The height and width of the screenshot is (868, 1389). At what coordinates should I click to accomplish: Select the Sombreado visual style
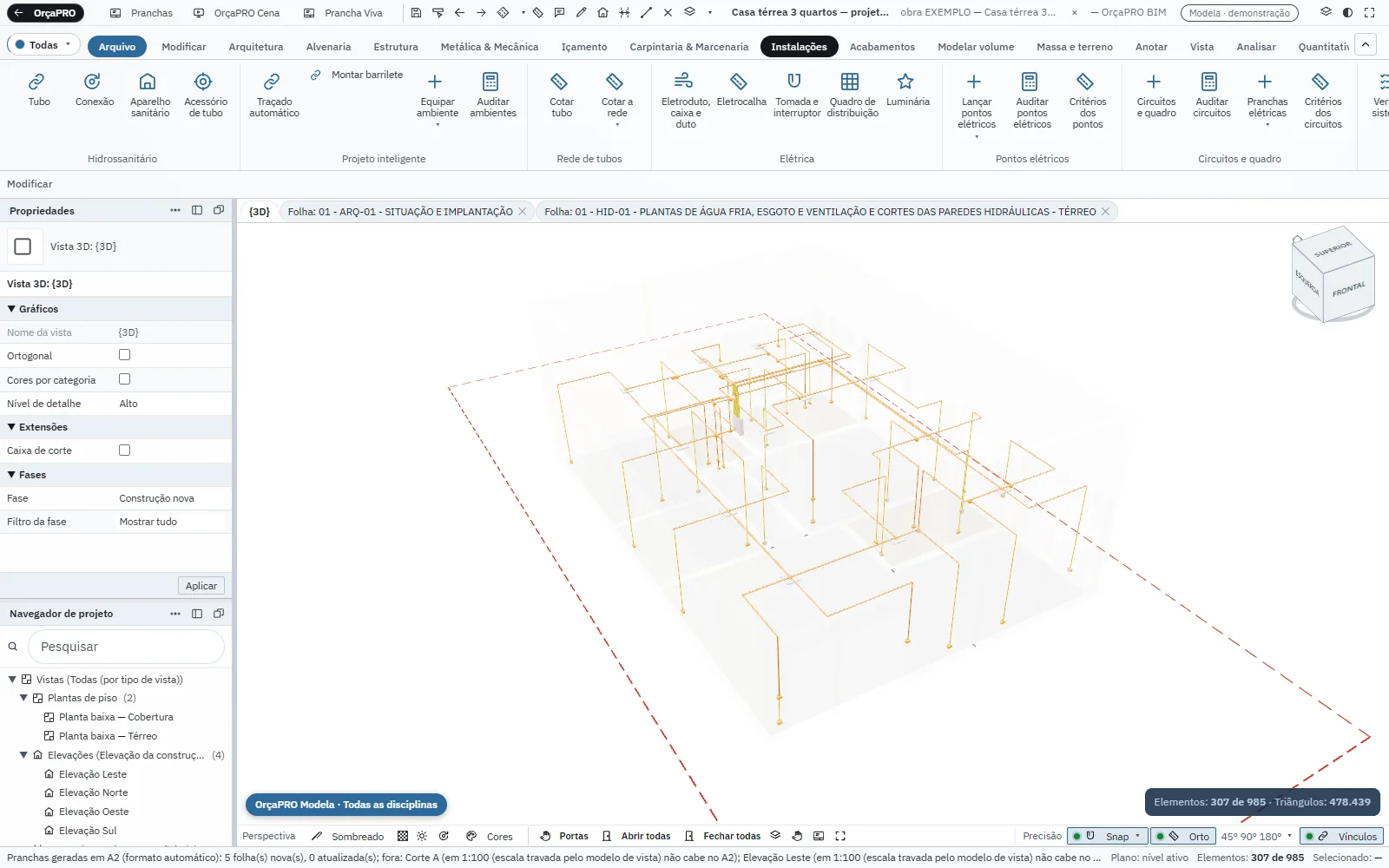point(347,837)
